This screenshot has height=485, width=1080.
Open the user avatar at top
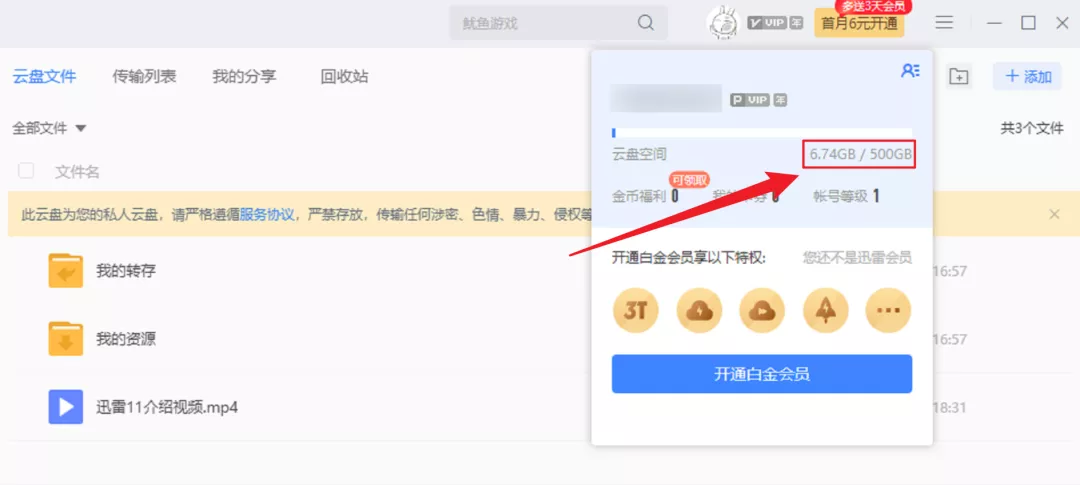723,23
